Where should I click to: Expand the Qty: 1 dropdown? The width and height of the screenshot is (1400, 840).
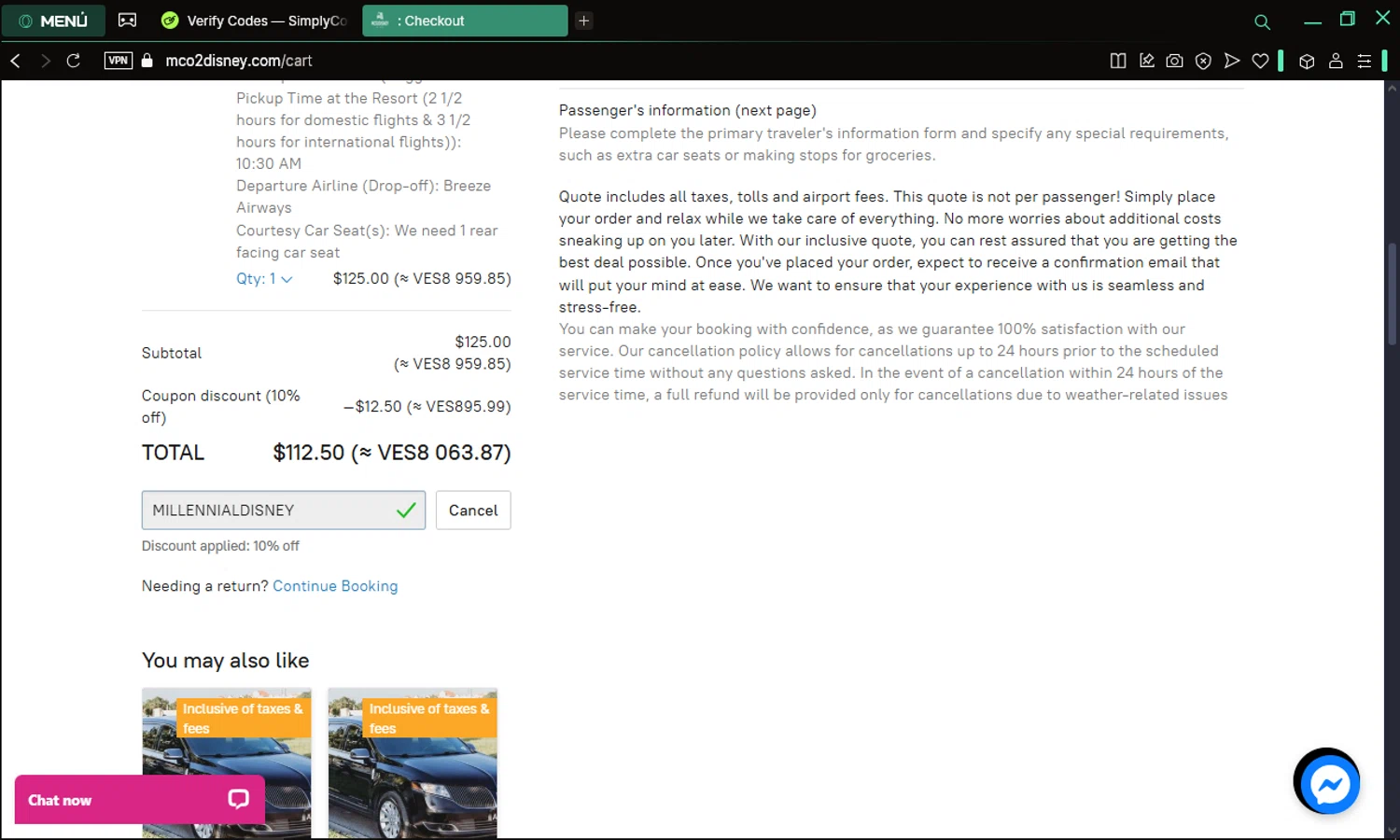(x=264, y=278)
